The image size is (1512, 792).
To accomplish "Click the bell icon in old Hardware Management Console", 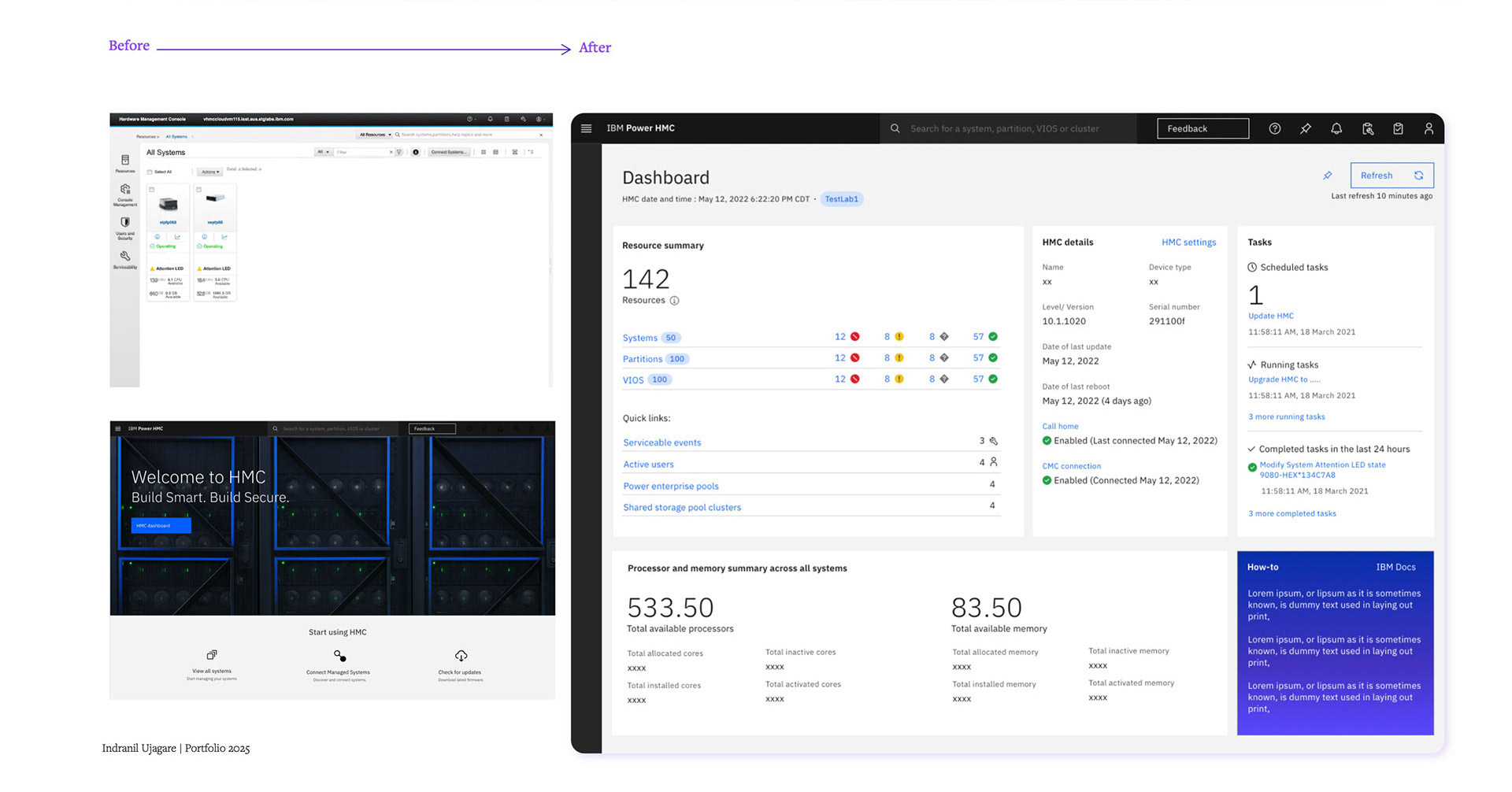I will (x=490, y=119).
